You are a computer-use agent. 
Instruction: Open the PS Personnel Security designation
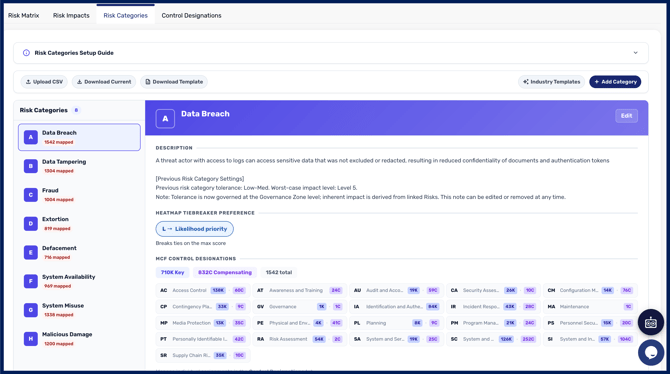(591, 323)
